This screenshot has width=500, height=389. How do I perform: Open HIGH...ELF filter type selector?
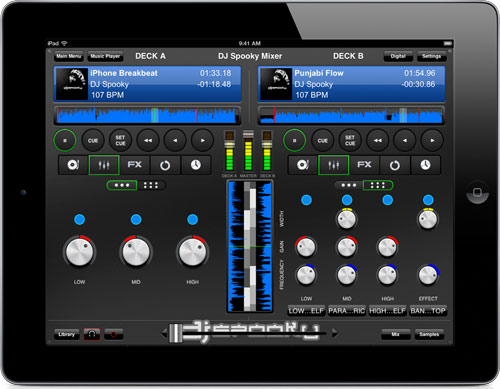387,311
